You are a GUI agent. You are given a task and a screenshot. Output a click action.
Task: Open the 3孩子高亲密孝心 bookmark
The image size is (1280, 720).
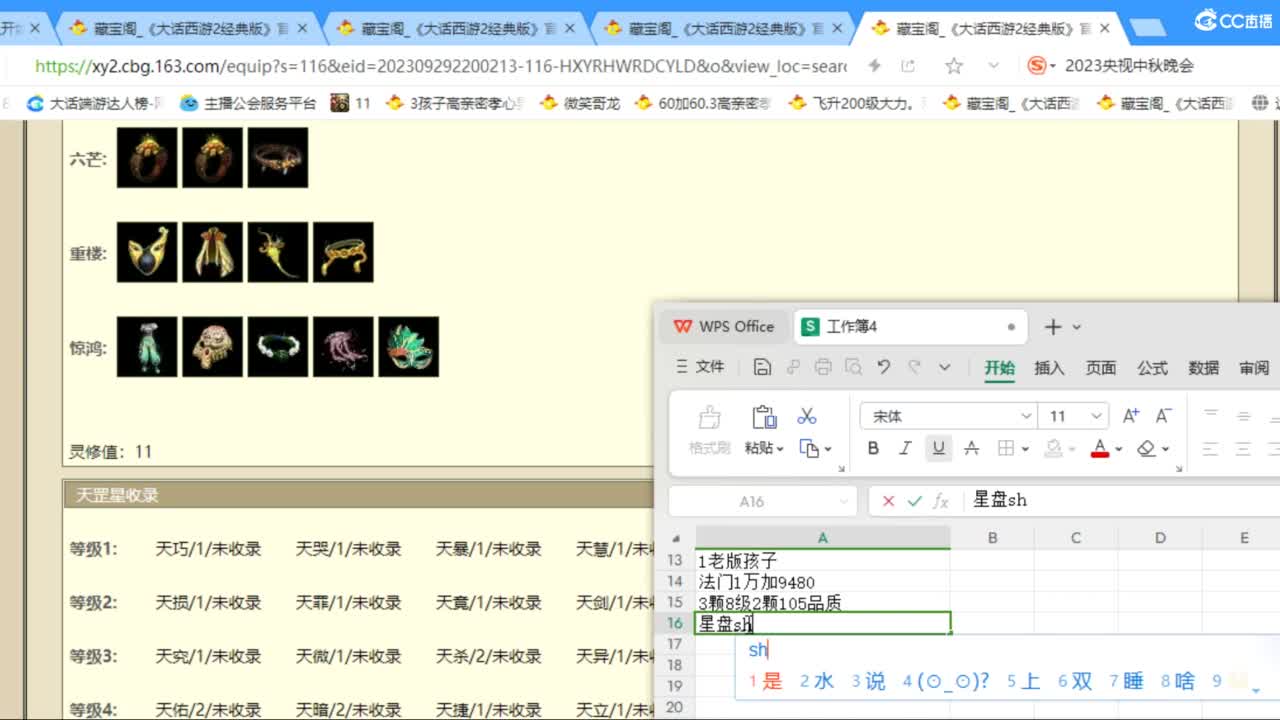click(x=454, y=103)
